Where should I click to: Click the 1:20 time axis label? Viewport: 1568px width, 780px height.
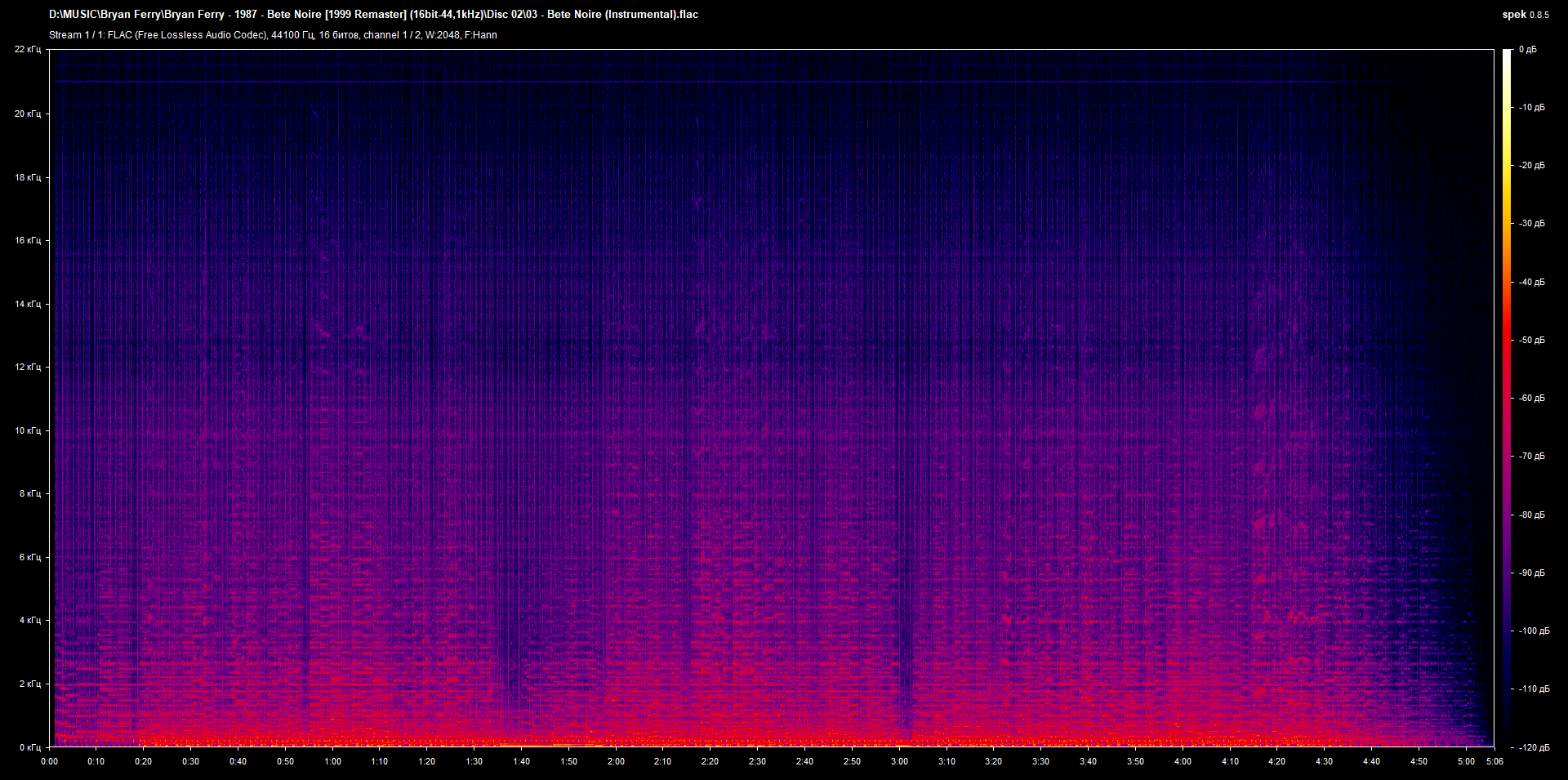point(427,761)
